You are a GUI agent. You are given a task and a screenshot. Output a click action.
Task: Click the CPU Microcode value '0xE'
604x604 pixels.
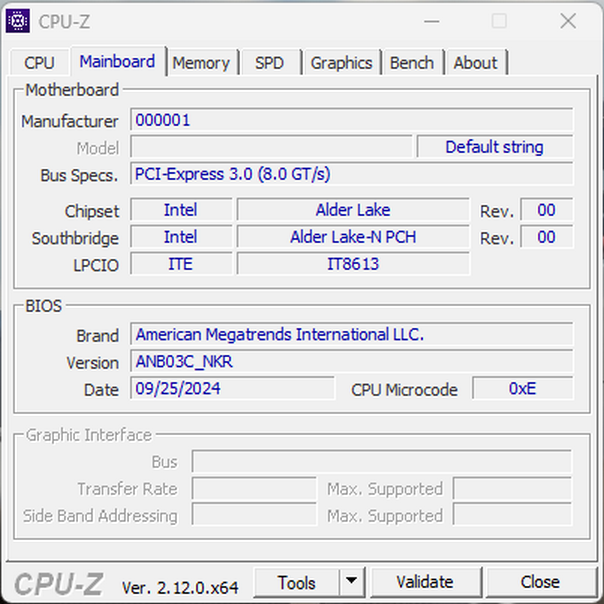click(523, 388)
